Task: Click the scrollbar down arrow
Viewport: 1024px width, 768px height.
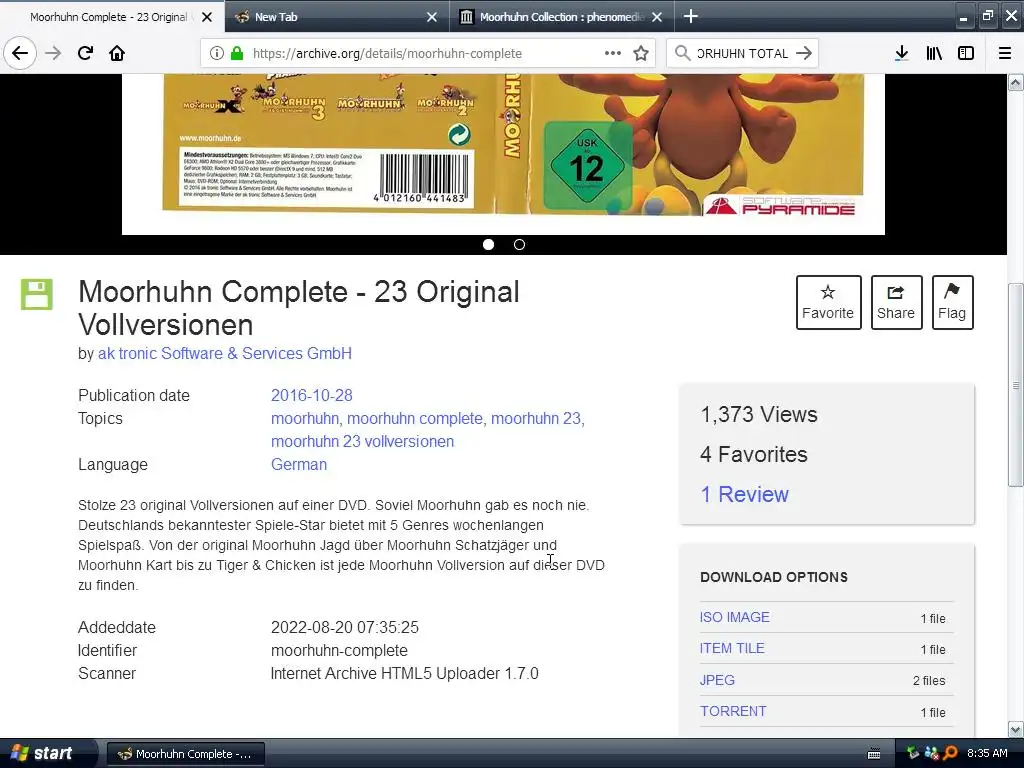Action: (x=1015, y=729)
